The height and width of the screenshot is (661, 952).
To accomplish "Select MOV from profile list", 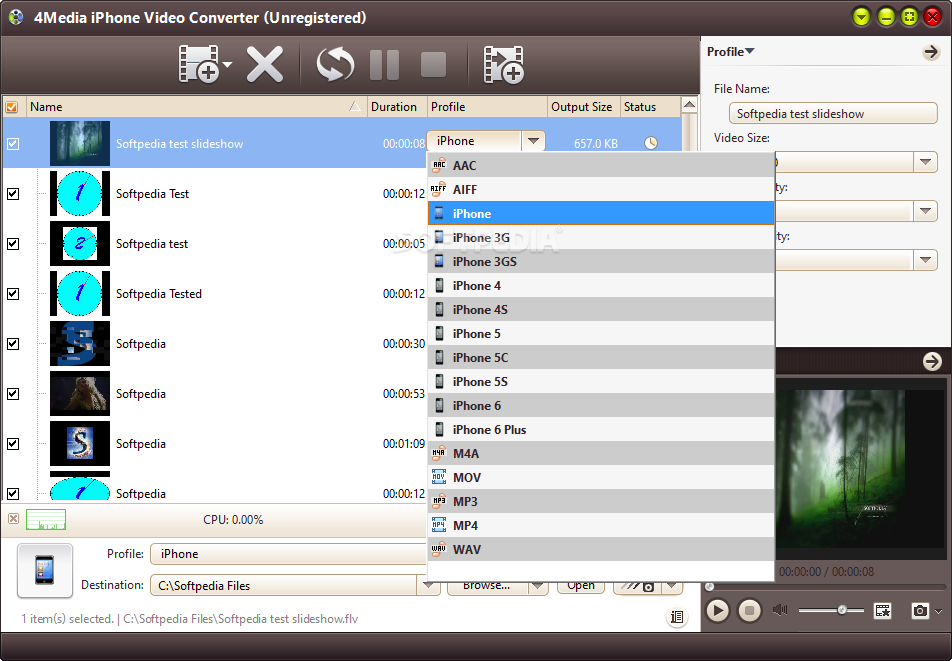I will coord(601,477).
